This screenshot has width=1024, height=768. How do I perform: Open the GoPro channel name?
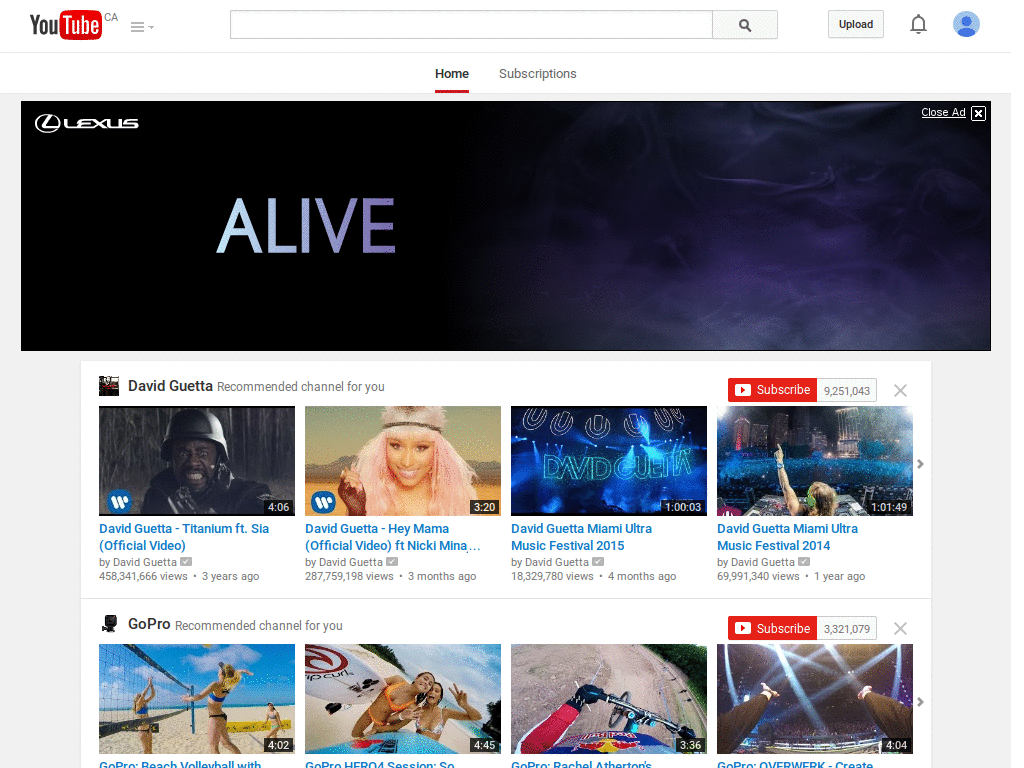point(149,624)
